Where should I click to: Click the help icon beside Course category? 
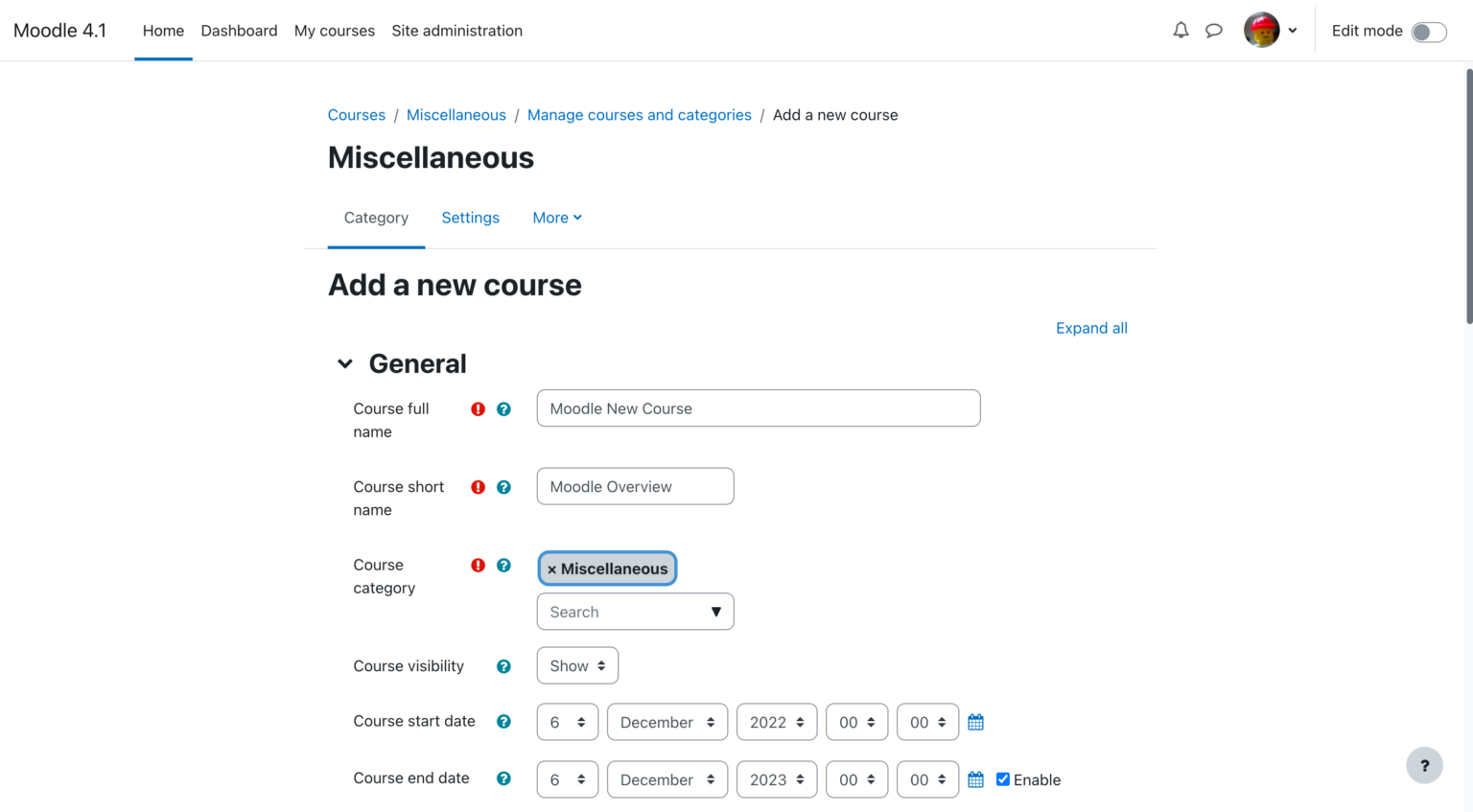pyautogui.click(x=503, y=565)
